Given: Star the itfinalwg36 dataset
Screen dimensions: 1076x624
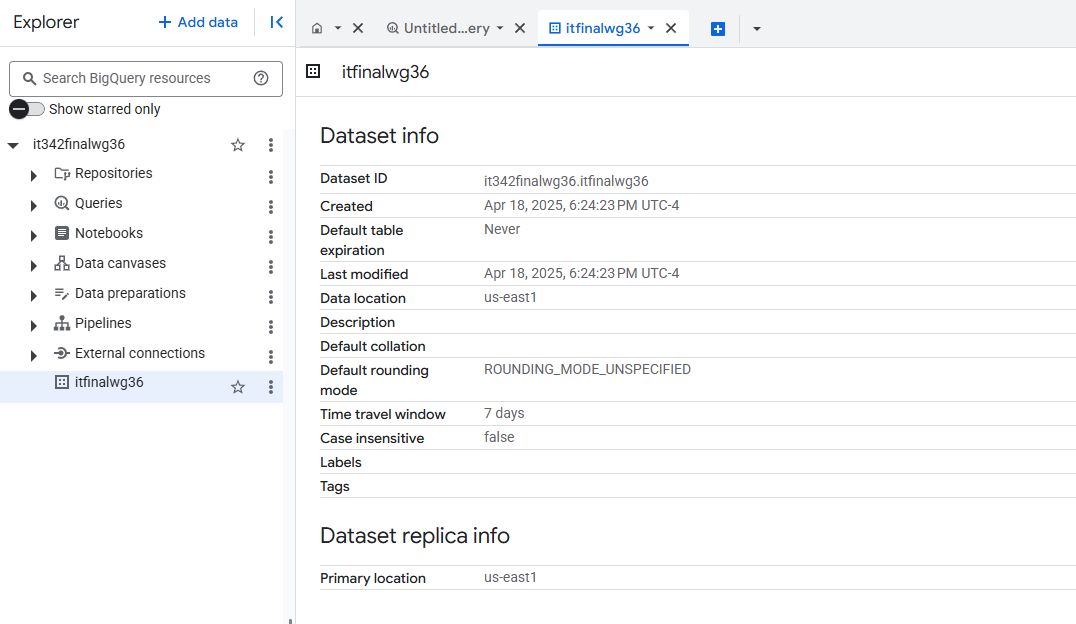Looking at the screenshot, I should click(238, 387).
